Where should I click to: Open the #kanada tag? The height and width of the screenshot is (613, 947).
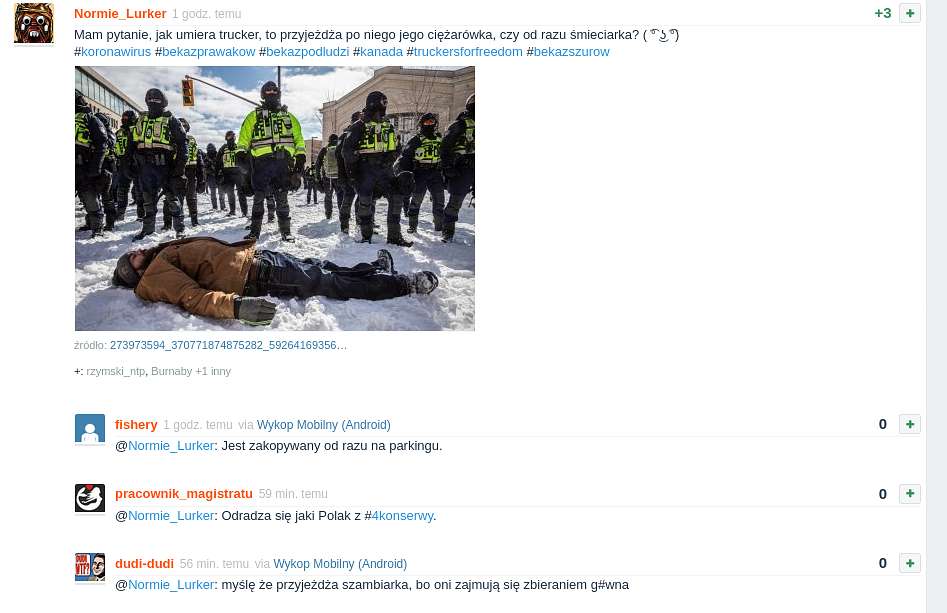pos(378,52)
